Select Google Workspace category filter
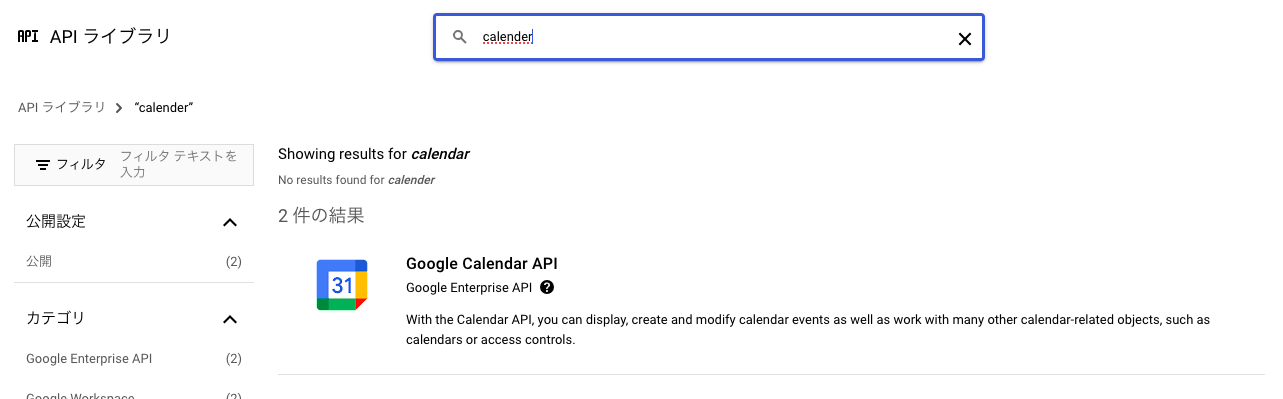Image resolution: width=1283 pixels, height=399 pixels. [x=134, y=395]
